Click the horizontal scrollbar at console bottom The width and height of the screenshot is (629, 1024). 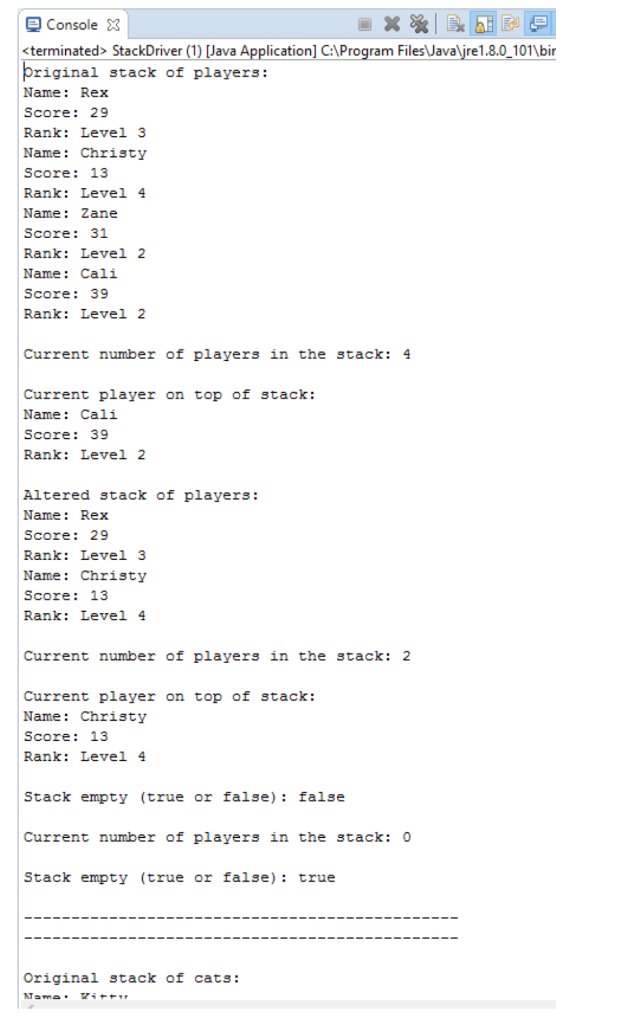[287, 1004]
